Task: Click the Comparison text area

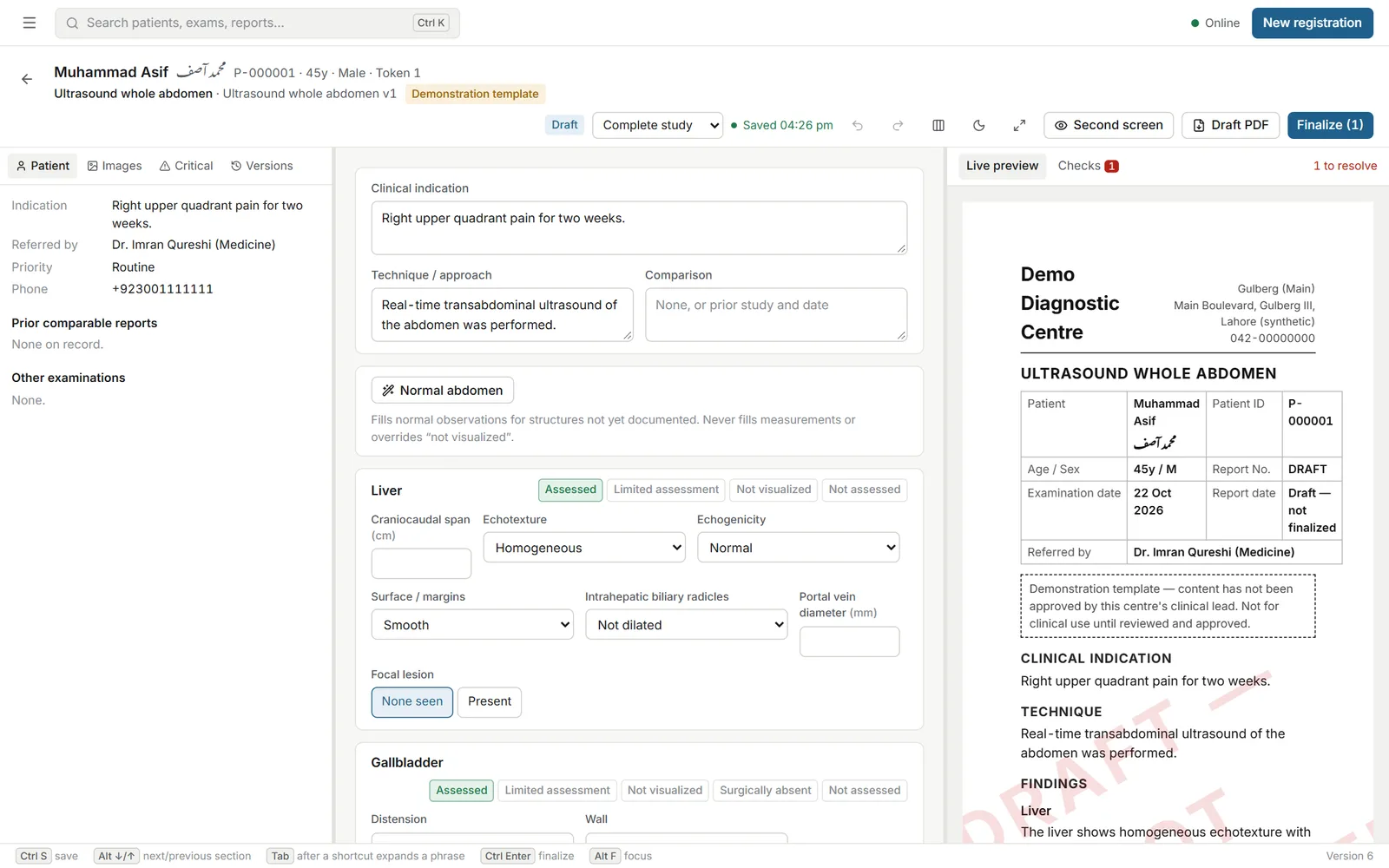Action: [x=776, y=314]
